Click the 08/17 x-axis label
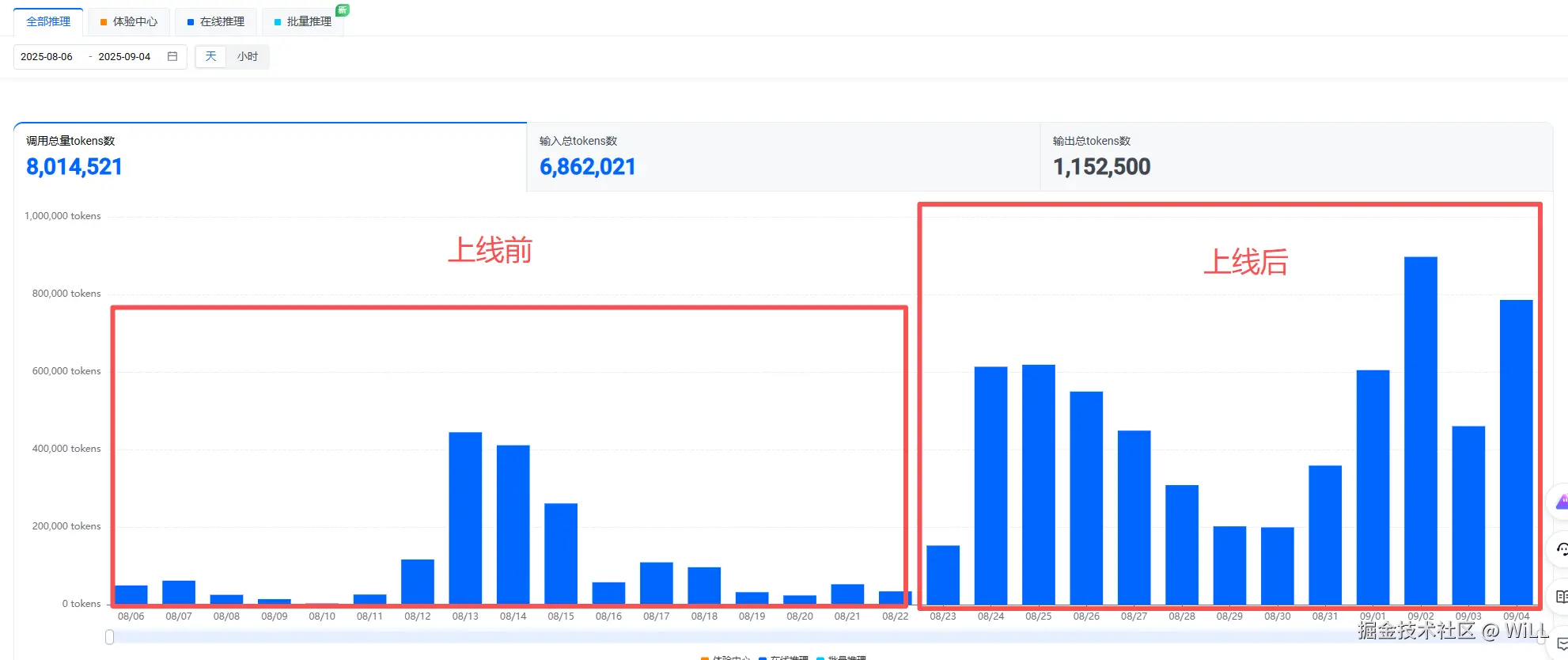Image resolution: width=1568 pixels, height=660 pixels. coord(657,616)
